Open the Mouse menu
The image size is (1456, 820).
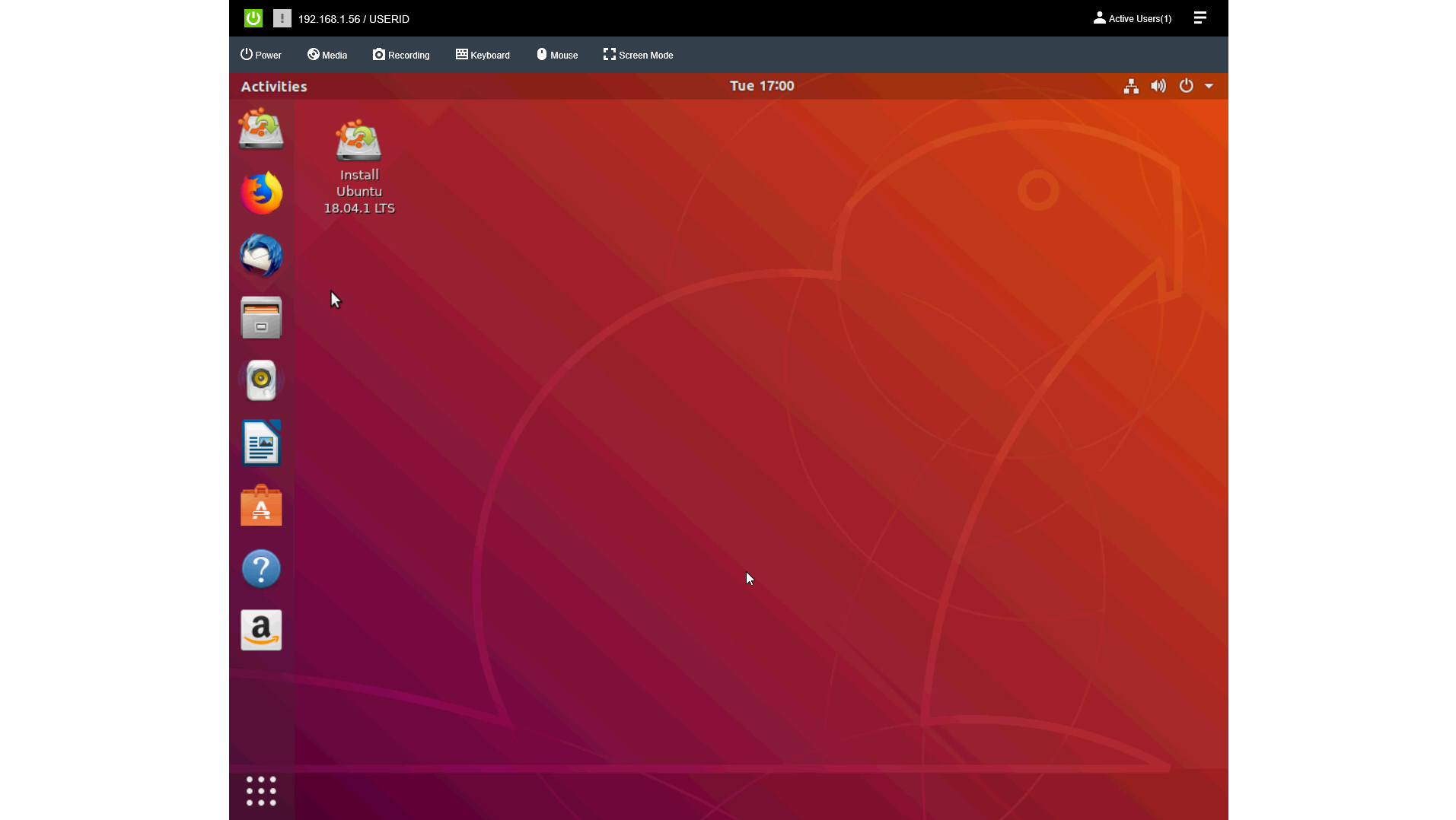pos(557,55)
